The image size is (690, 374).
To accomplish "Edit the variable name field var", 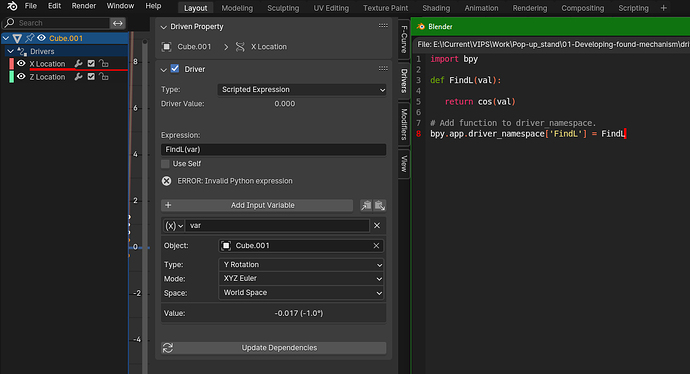I will (x=277, y=226).
